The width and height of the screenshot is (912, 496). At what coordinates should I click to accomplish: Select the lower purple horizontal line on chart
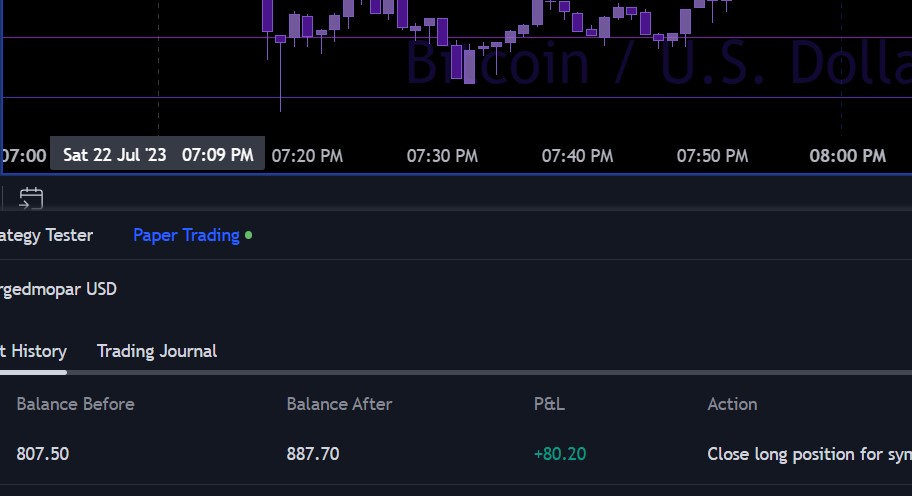[x=600, y=97]
